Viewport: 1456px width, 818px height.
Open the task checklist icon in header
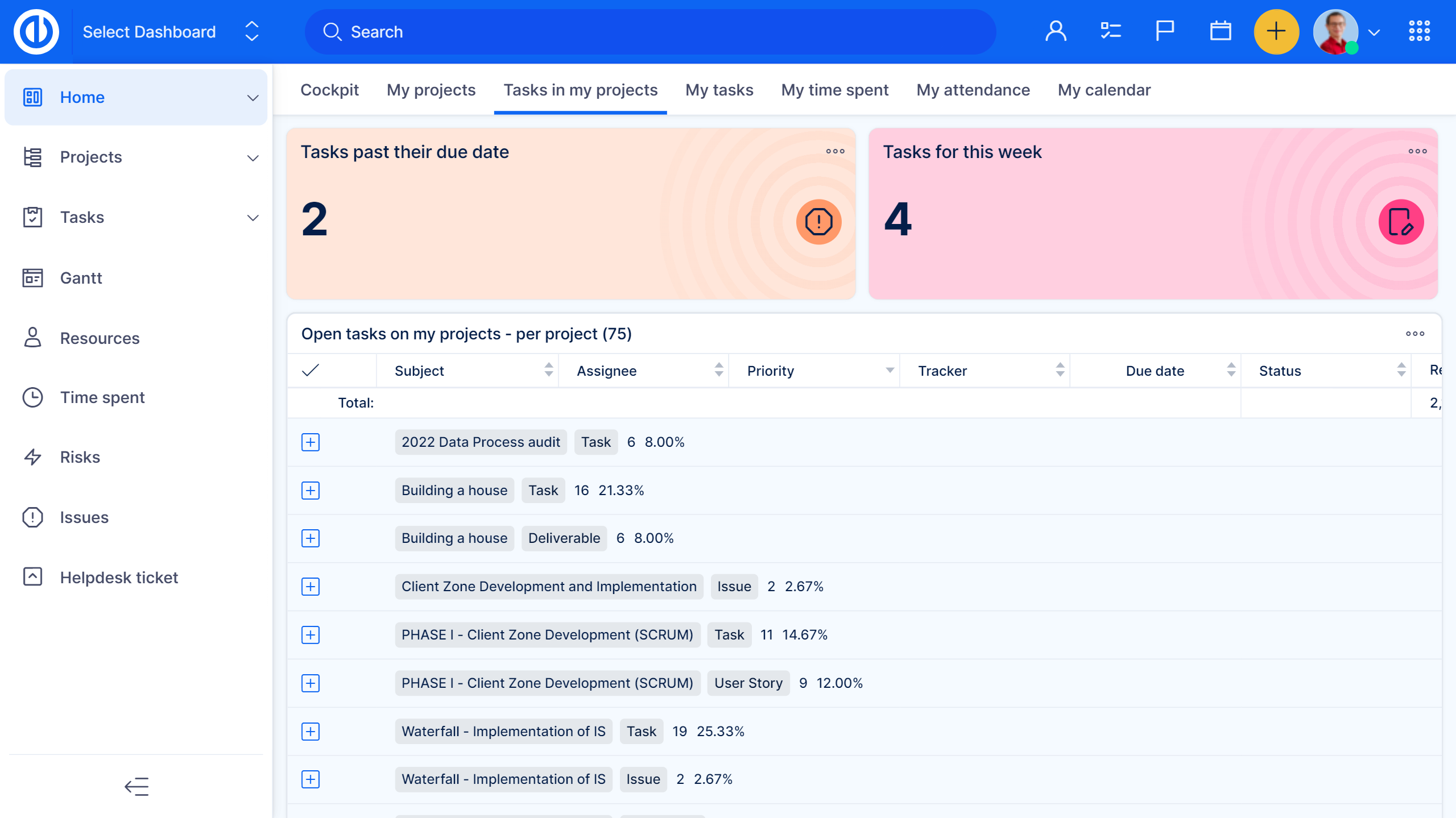click(x=1110, y=32)
